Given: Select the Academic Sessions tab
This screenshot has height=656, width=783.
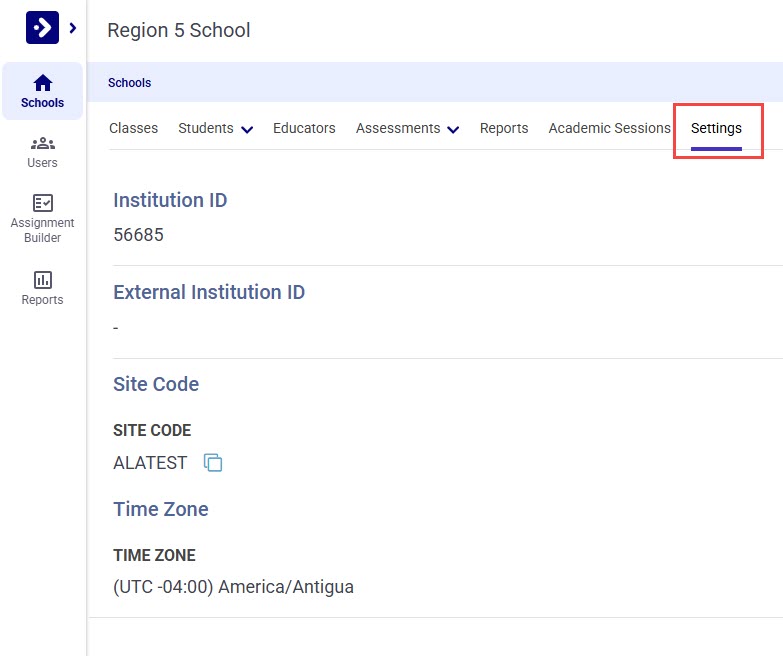Looking at the screenshot, I should click(609, 128).
